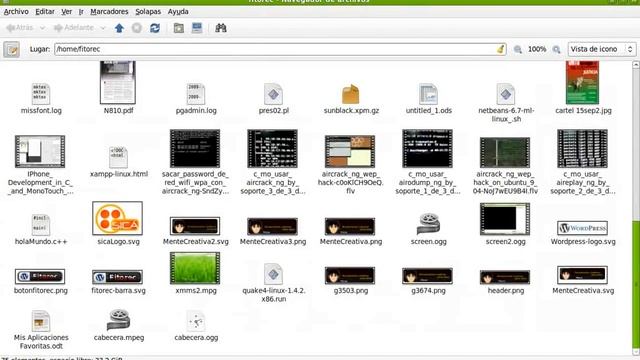Select the g3674.png thumbnail

click(x=427, y=276)
